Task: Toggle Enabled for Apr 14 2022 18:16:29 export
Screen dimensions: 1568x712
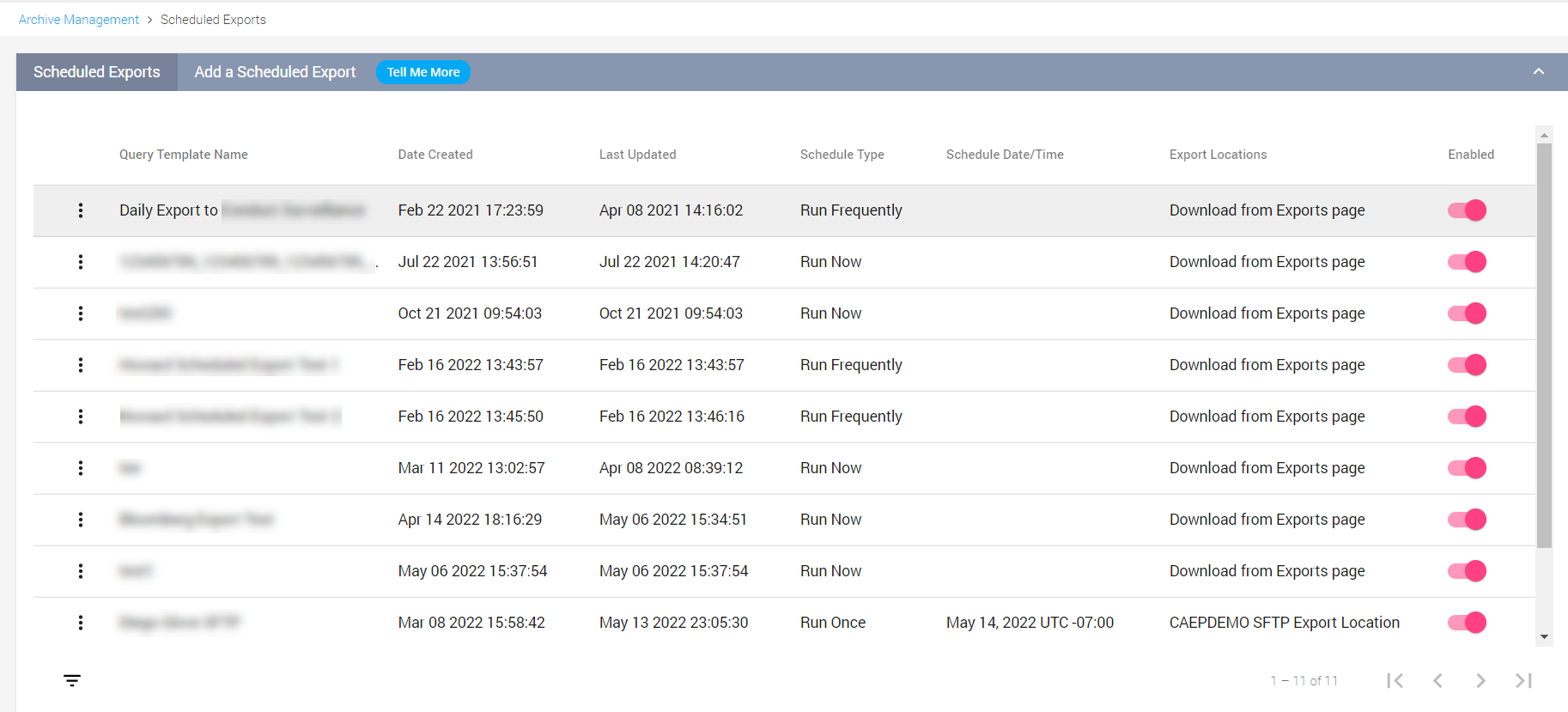Action: click(1467, 520)
